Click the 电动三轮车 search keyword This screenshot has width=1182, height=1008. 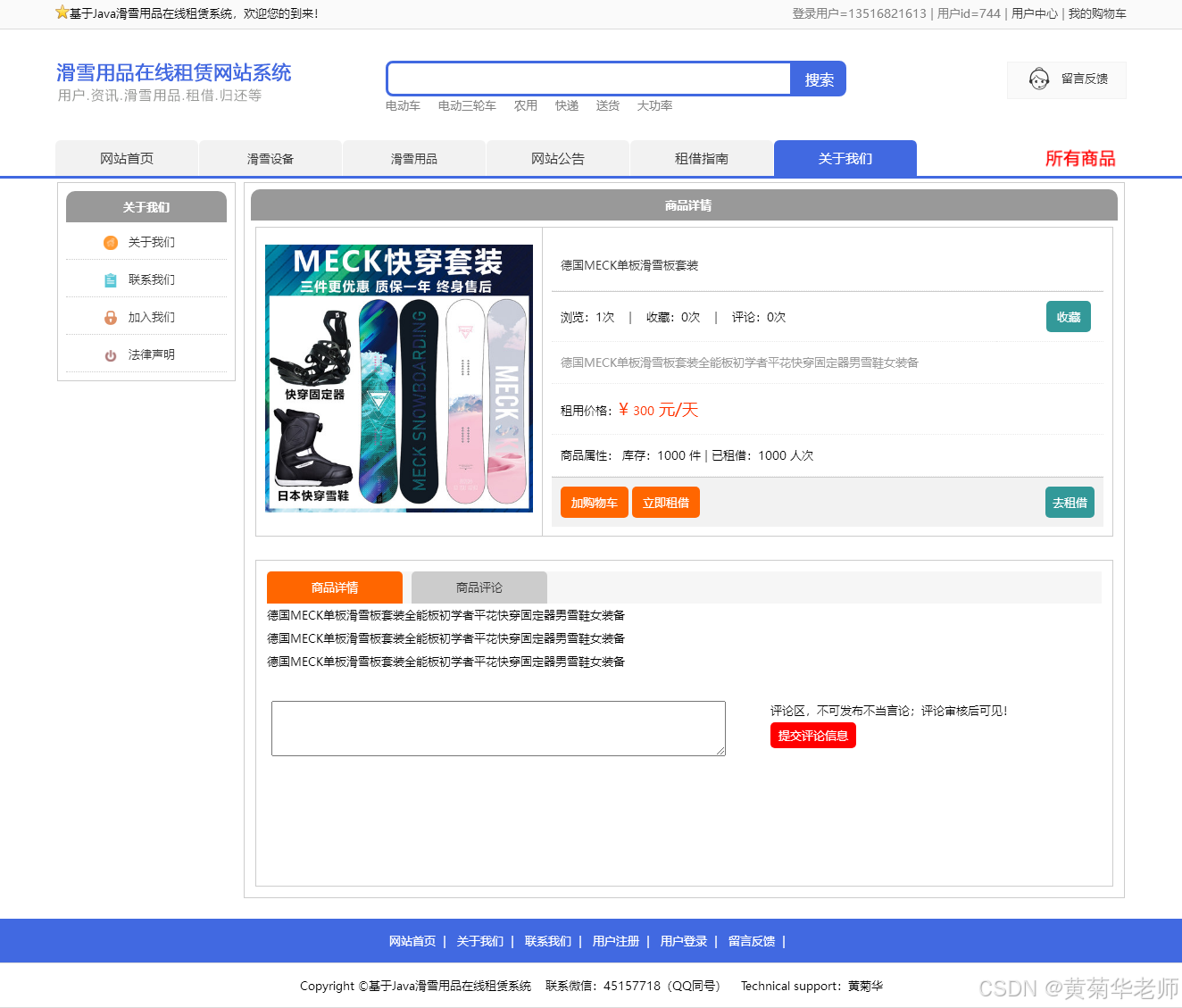coord(467,105)
